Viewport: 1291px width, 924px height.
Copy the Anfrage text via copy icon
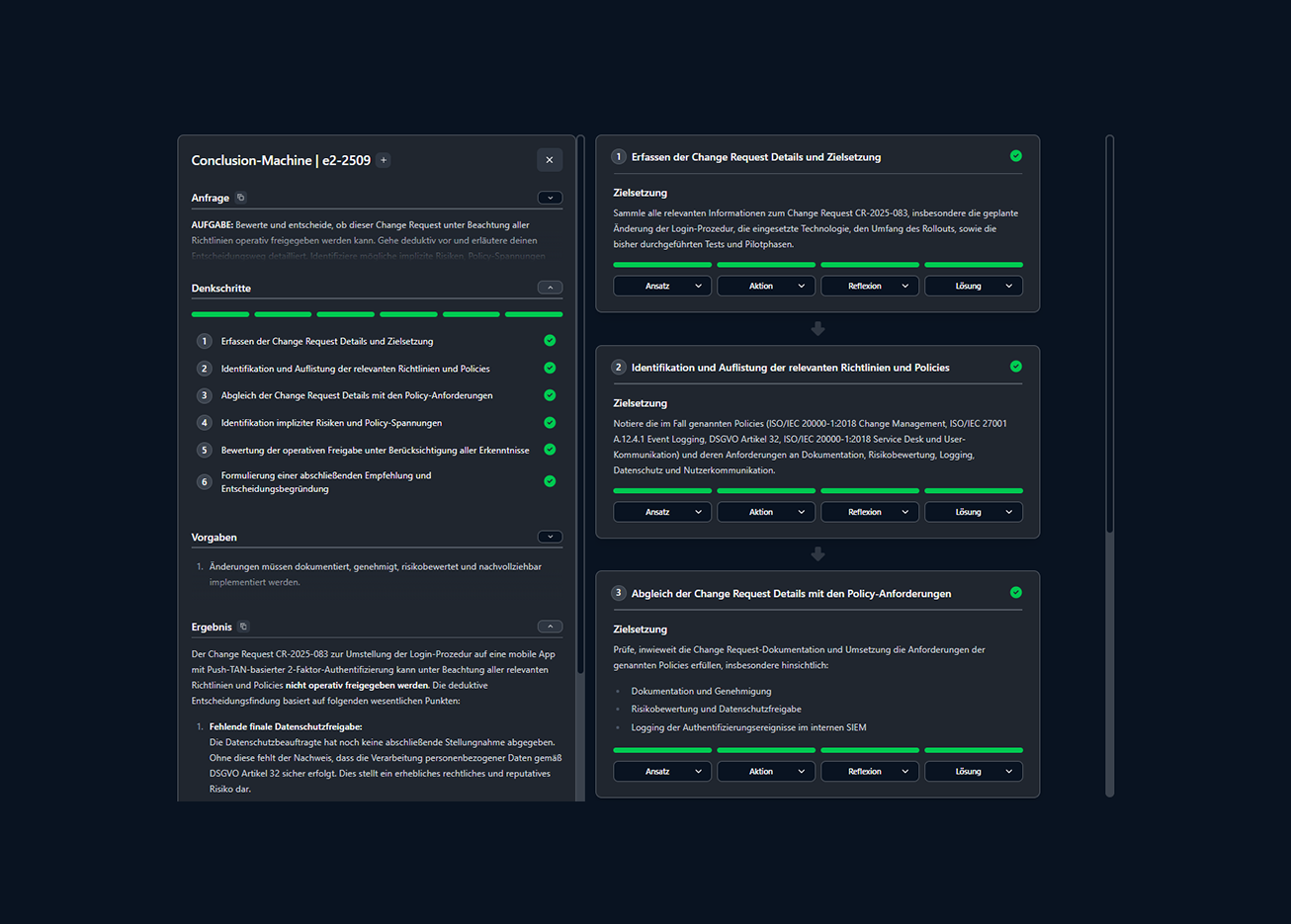pyautogui.click(x=240, y=198)
